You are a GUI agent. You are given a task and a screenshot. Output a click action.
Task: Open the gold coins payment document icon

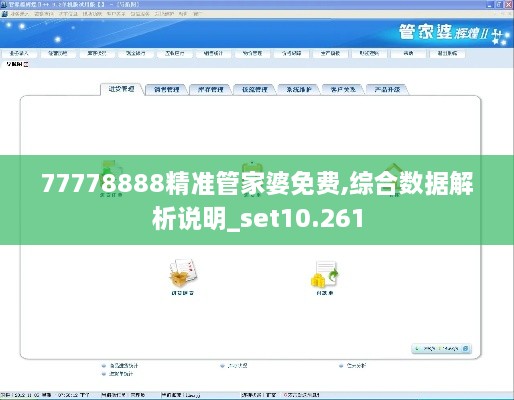pos(325,274)
